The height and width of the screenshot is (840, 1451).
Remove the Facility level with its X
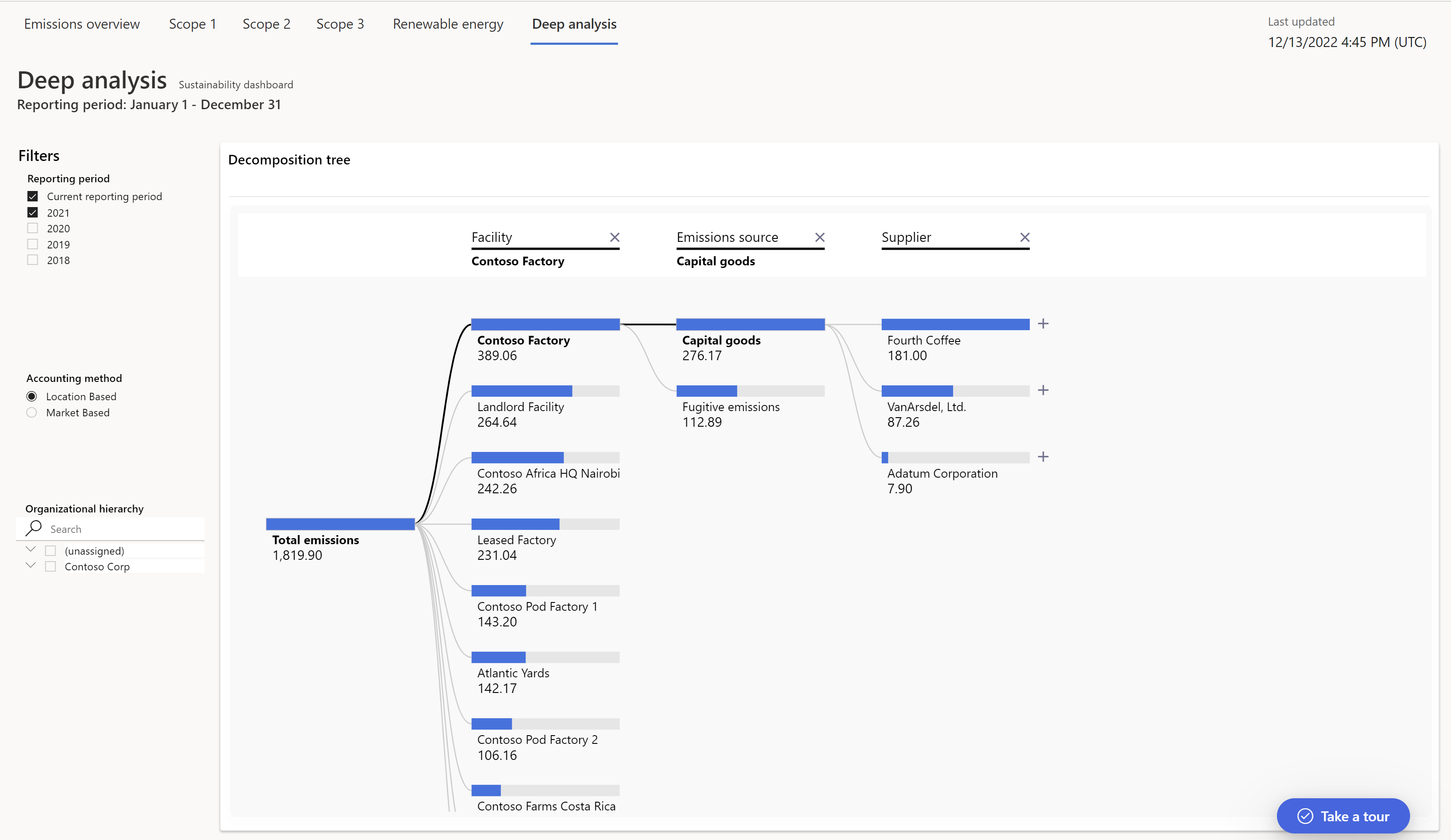coord(615,237)
